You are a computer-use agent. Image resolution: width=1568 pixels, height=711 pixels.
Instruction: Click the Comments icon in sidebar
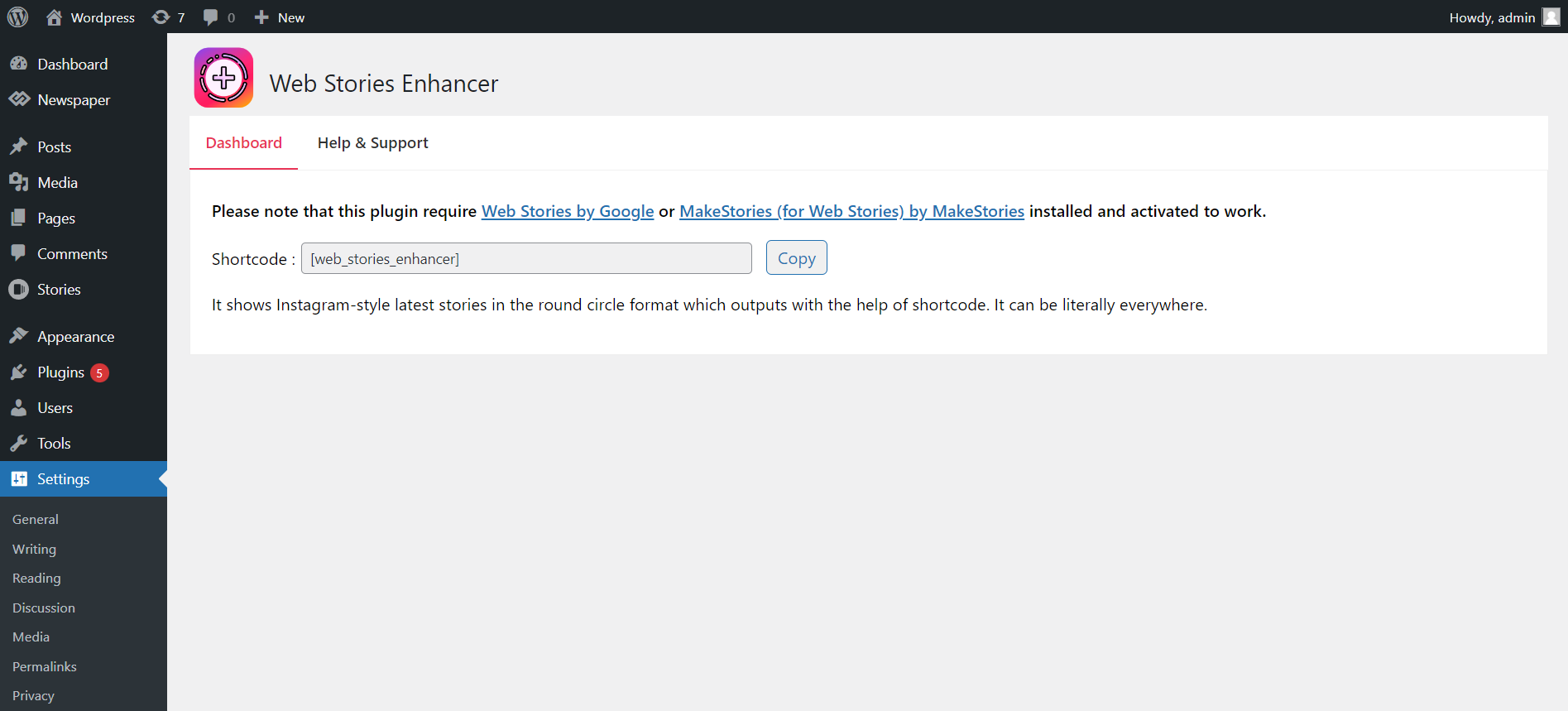[x=19, y=253]
